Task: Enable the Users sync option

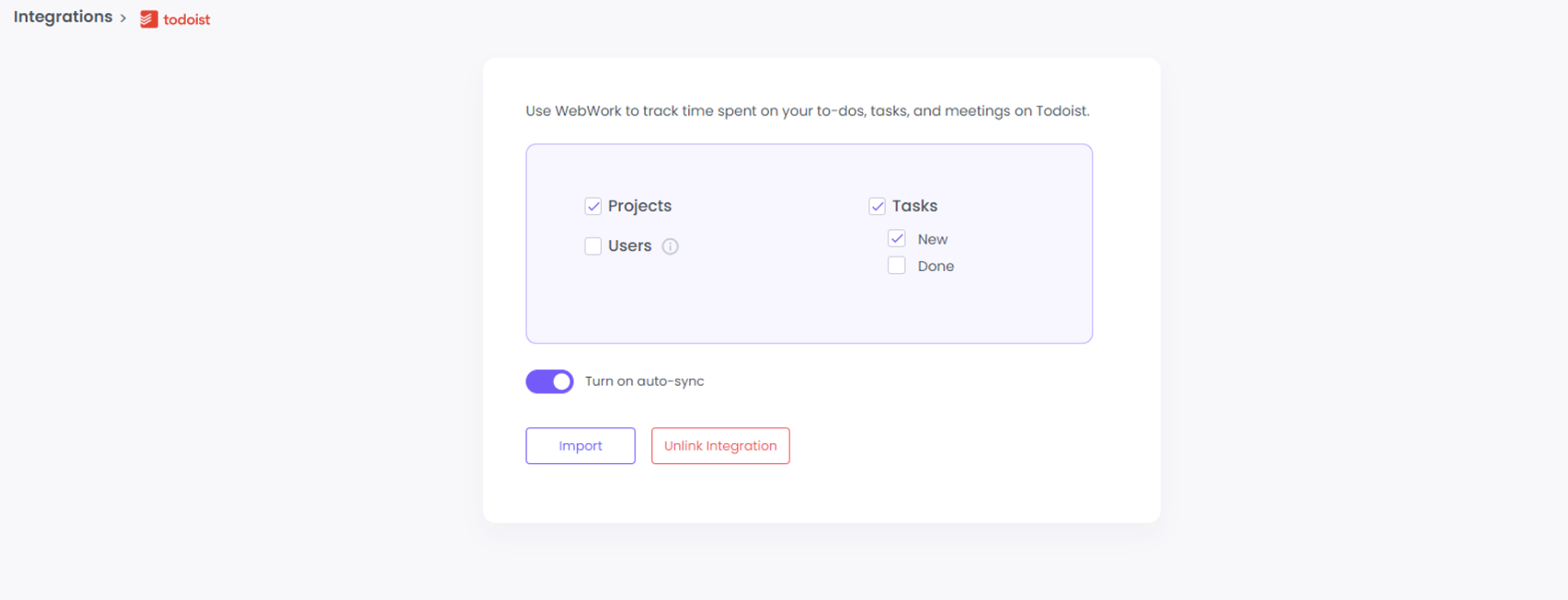Action: [x=592, y=245]
